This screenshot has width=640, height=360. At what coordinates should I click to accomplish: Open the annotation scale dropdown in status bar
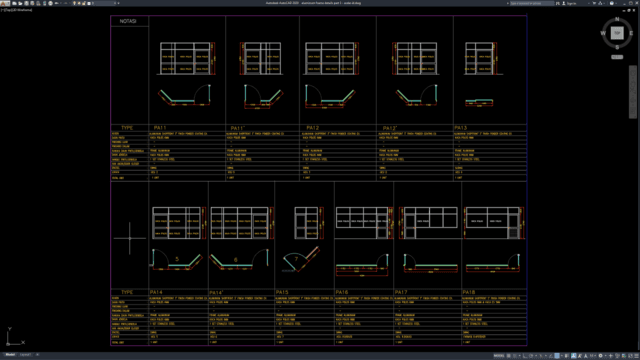[x=593, y=356]
